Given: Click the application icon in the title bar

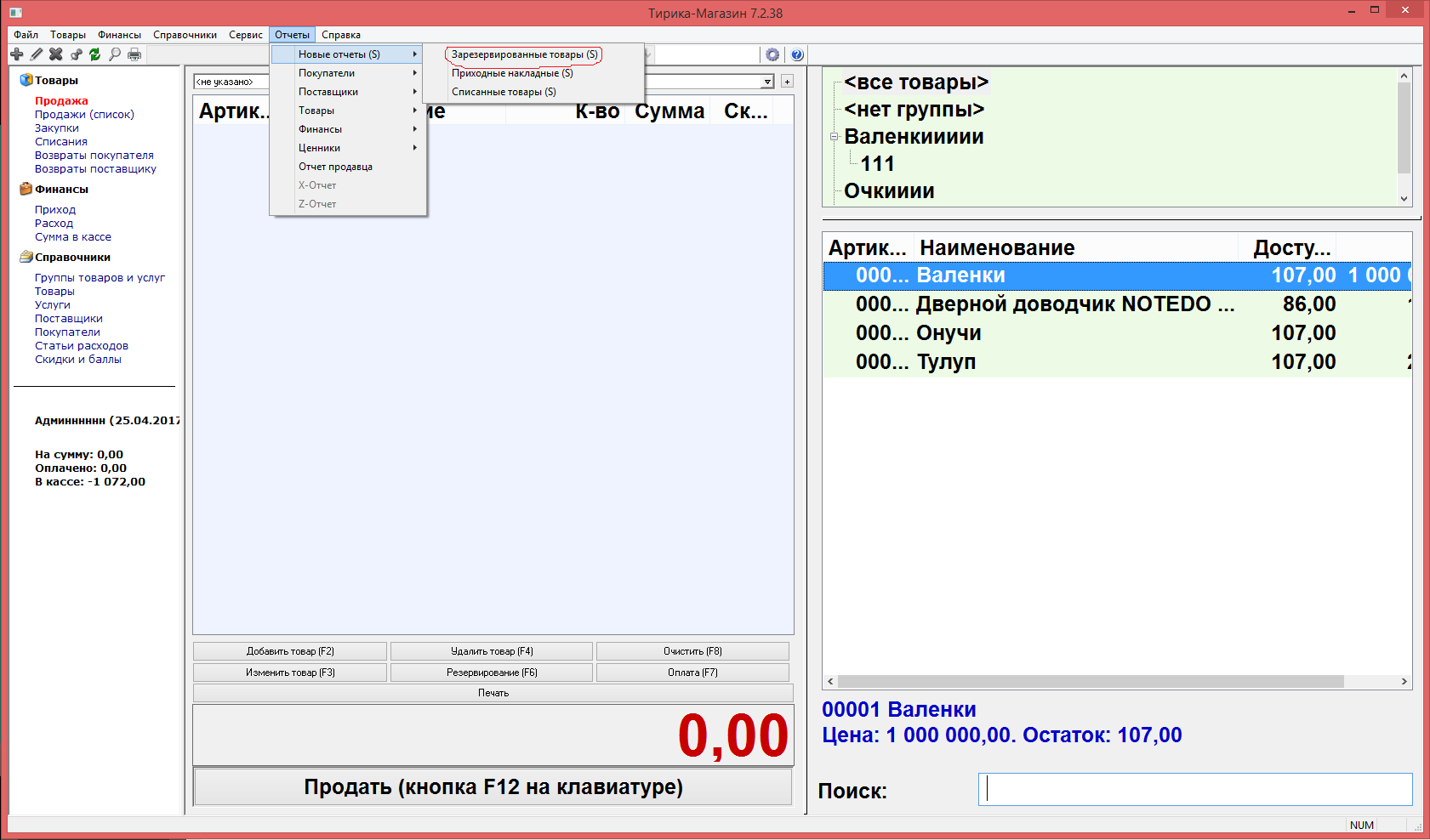Looking at the screenshot, I should (x=15, y=13).
